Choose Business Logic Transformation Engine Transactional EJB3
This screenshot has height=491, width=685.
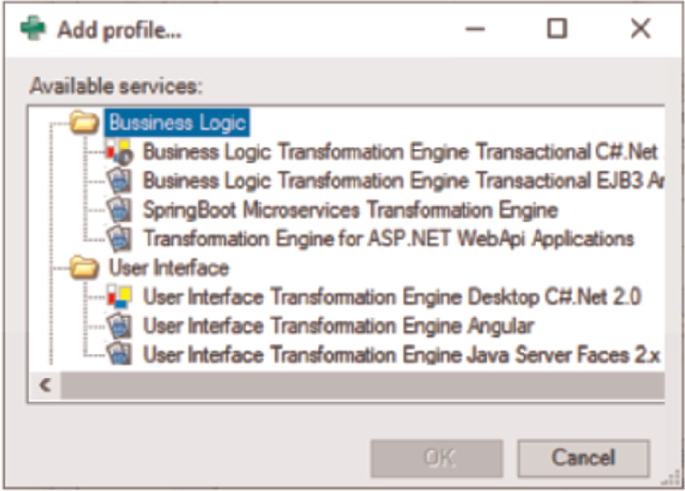pos(403,181)
